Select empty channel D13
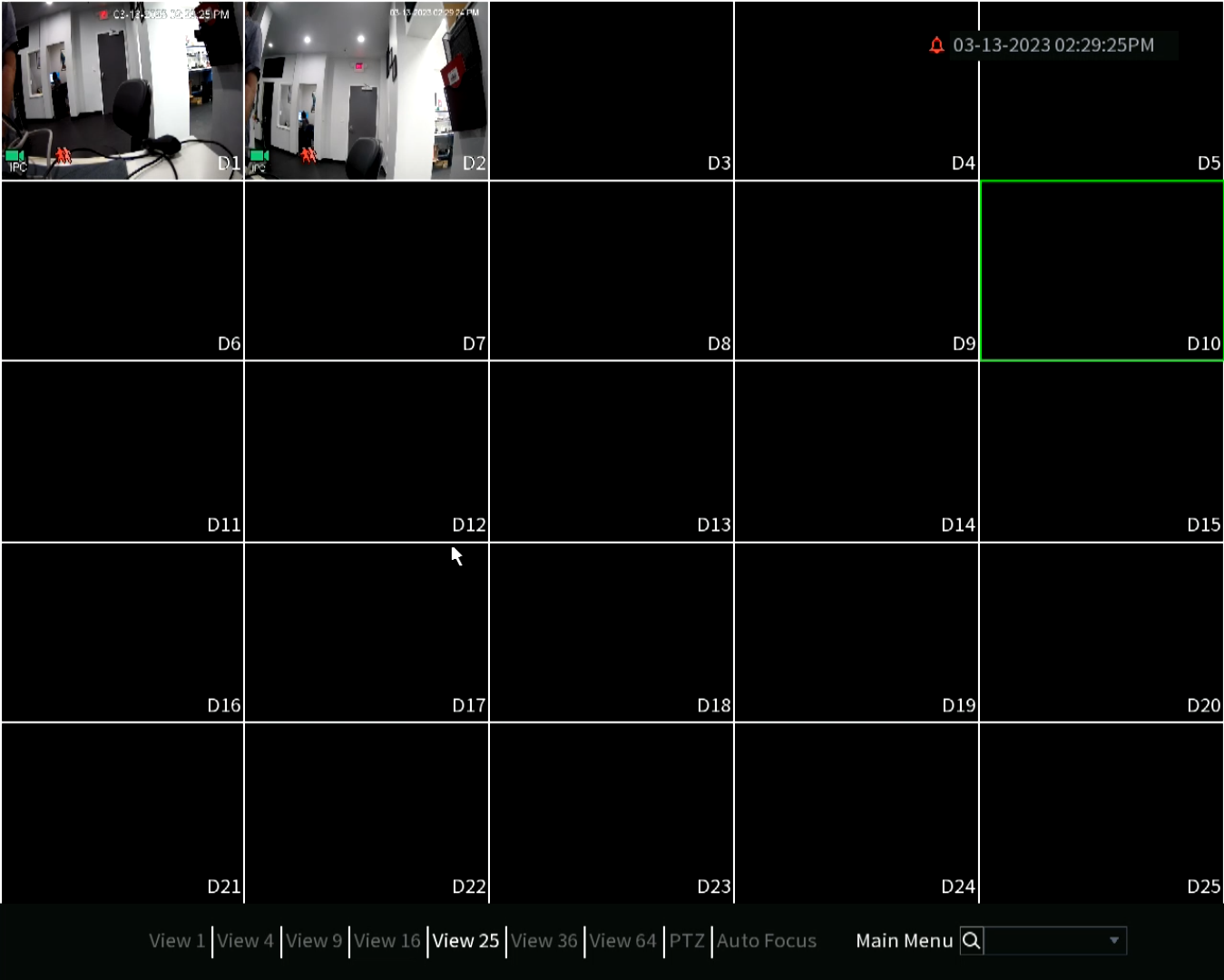1224x980 pixels. pos(612,452)
